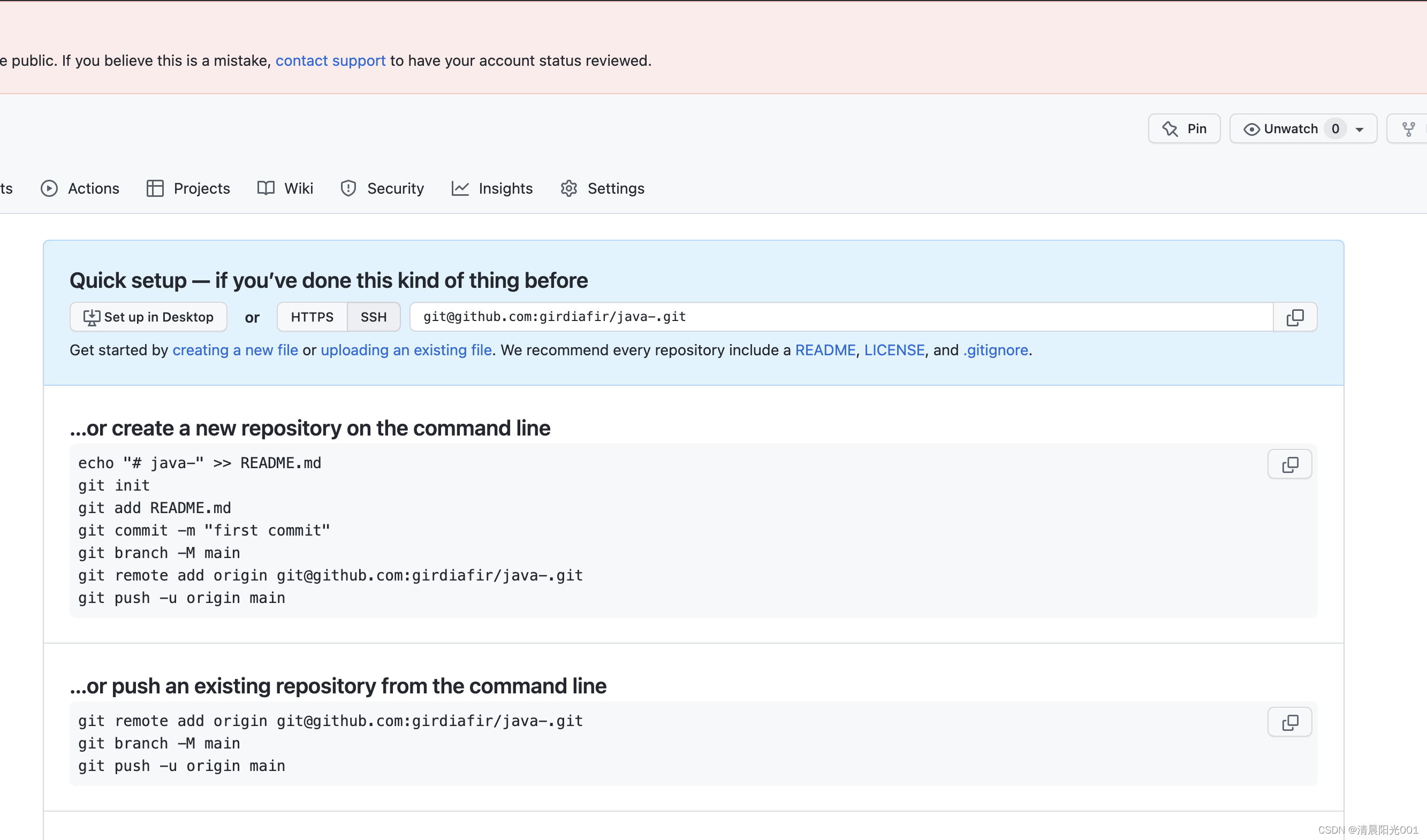
Task: Click Set up in Desktop button
Action: point(148,317)
